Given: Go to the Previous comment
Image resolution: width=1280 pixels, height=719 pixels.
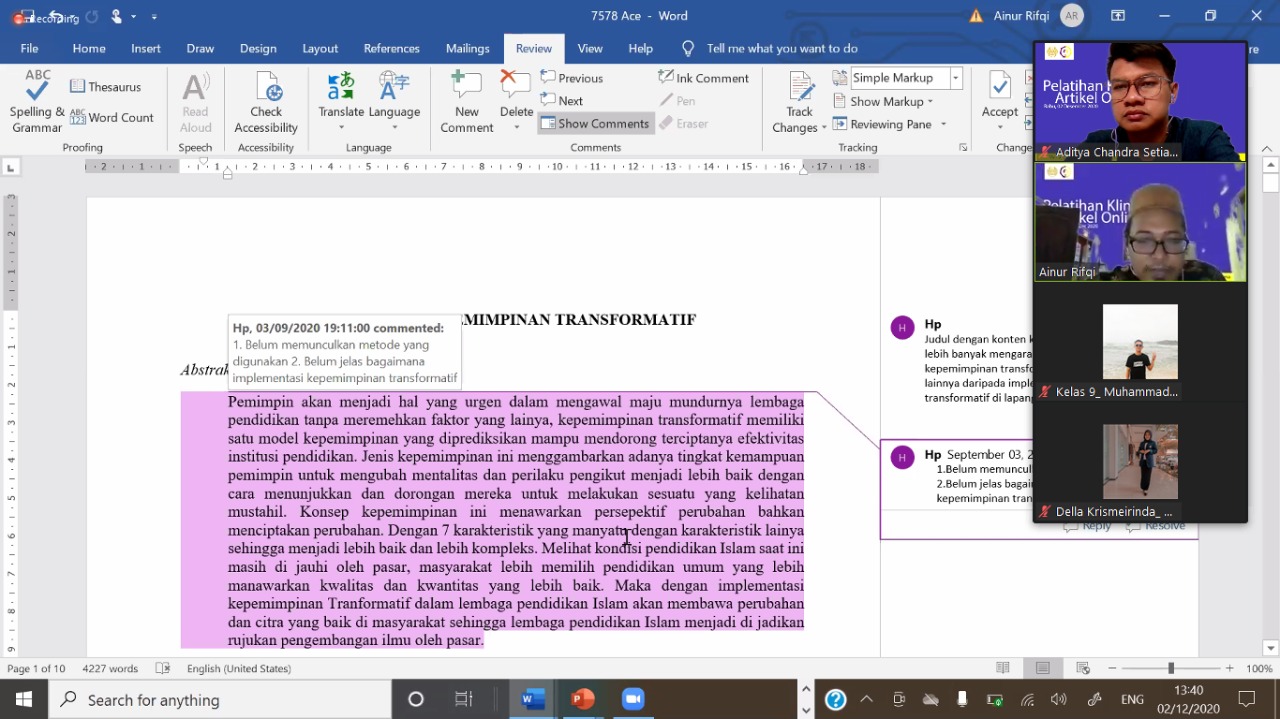Looking at the screenshot, I should pyautogui.click(x=572, y=78).
